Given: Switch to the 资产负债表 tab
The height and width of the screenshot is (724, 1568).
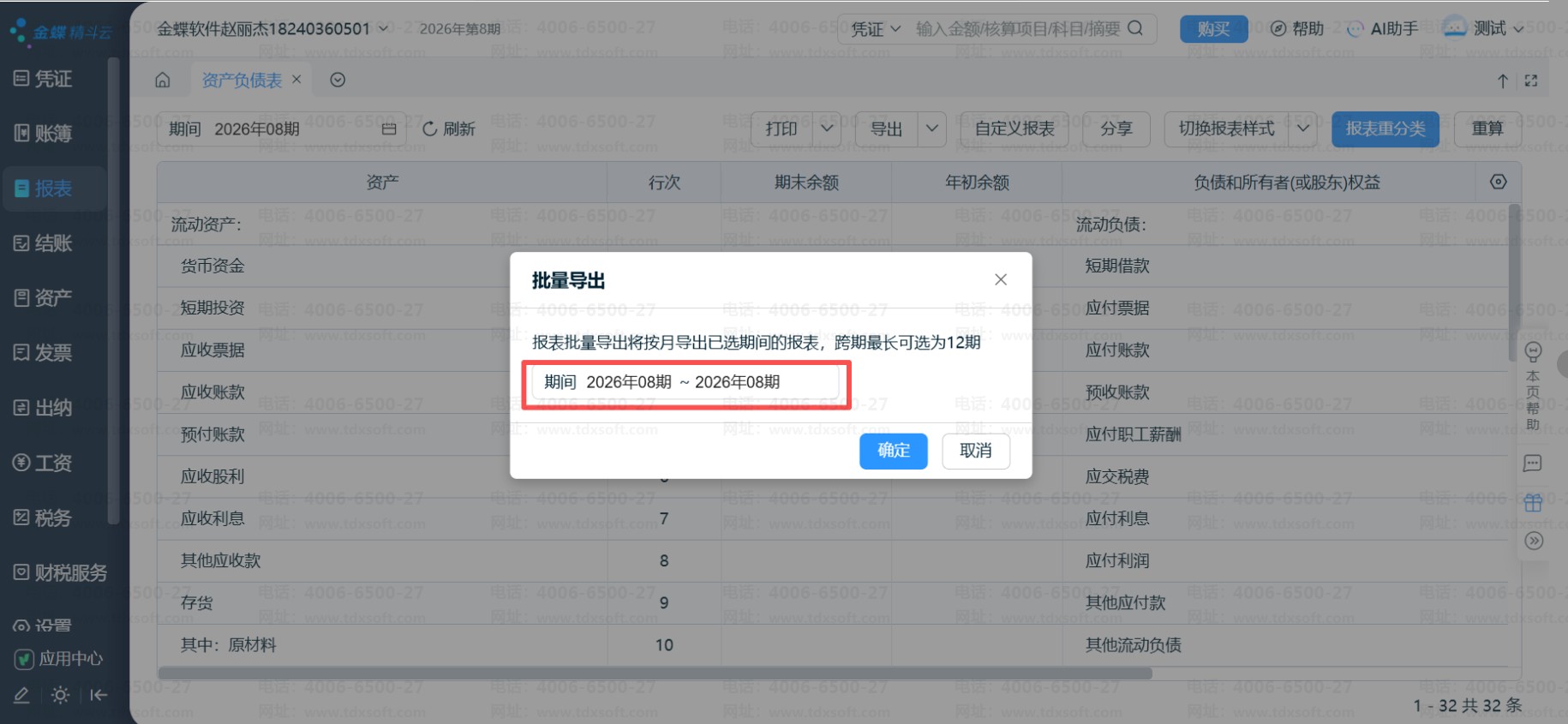Looking at the screenshot, I should pyautogui.click(x=242, y=80).
